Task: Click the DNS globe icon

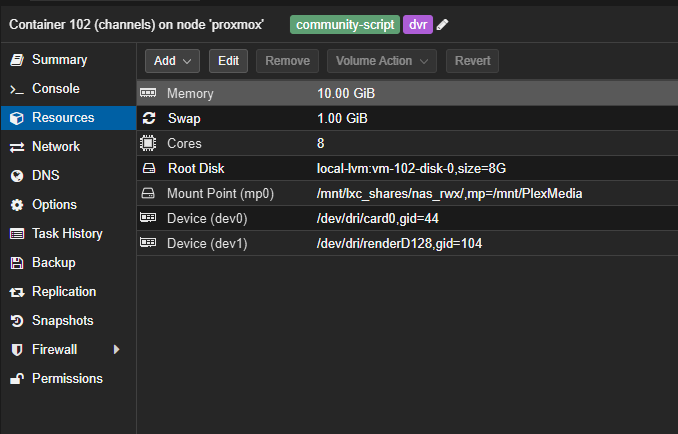Action: [16, 176]
